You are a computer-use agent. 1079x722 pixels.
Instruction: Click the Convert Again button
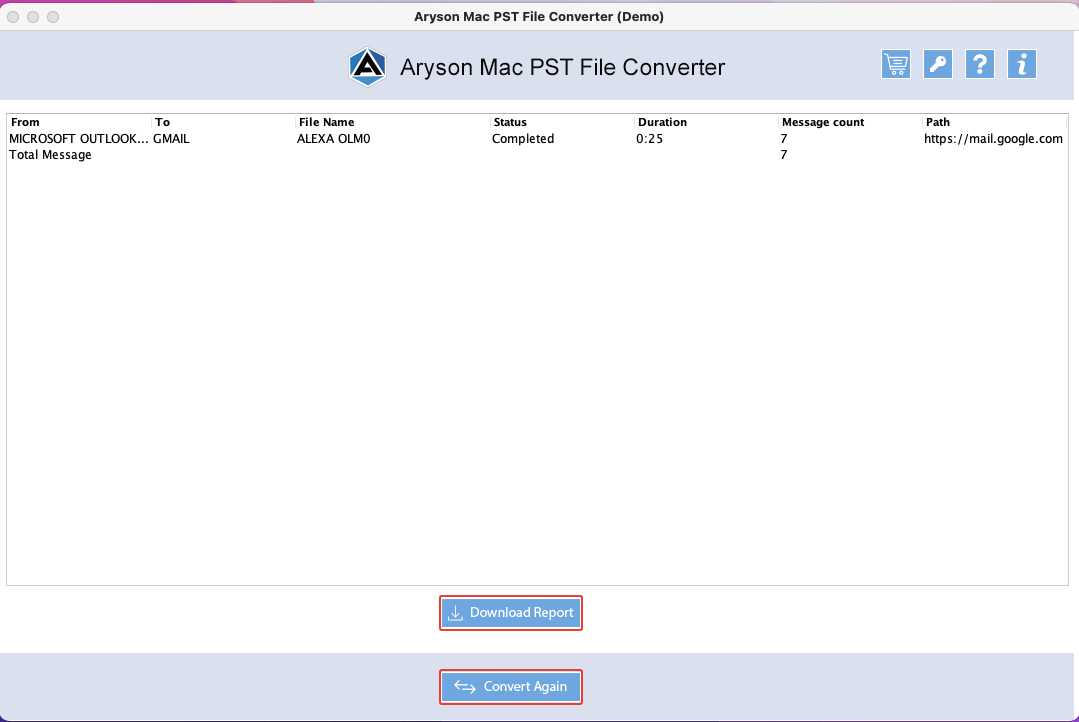[x=511, y=687]
